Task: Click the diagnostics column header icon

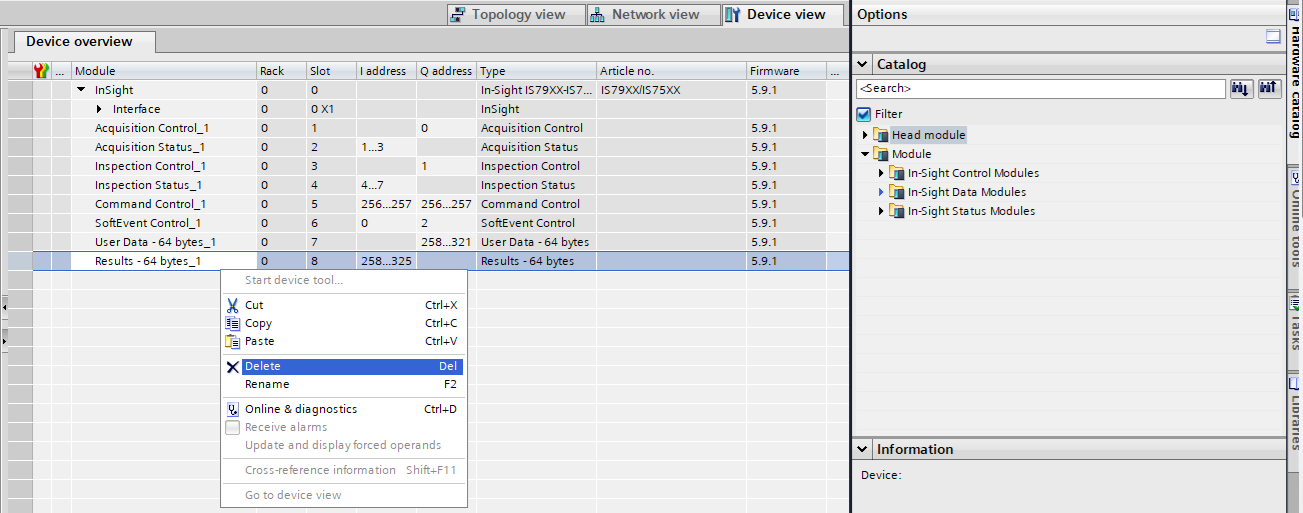Action: [x=41, y=71]
